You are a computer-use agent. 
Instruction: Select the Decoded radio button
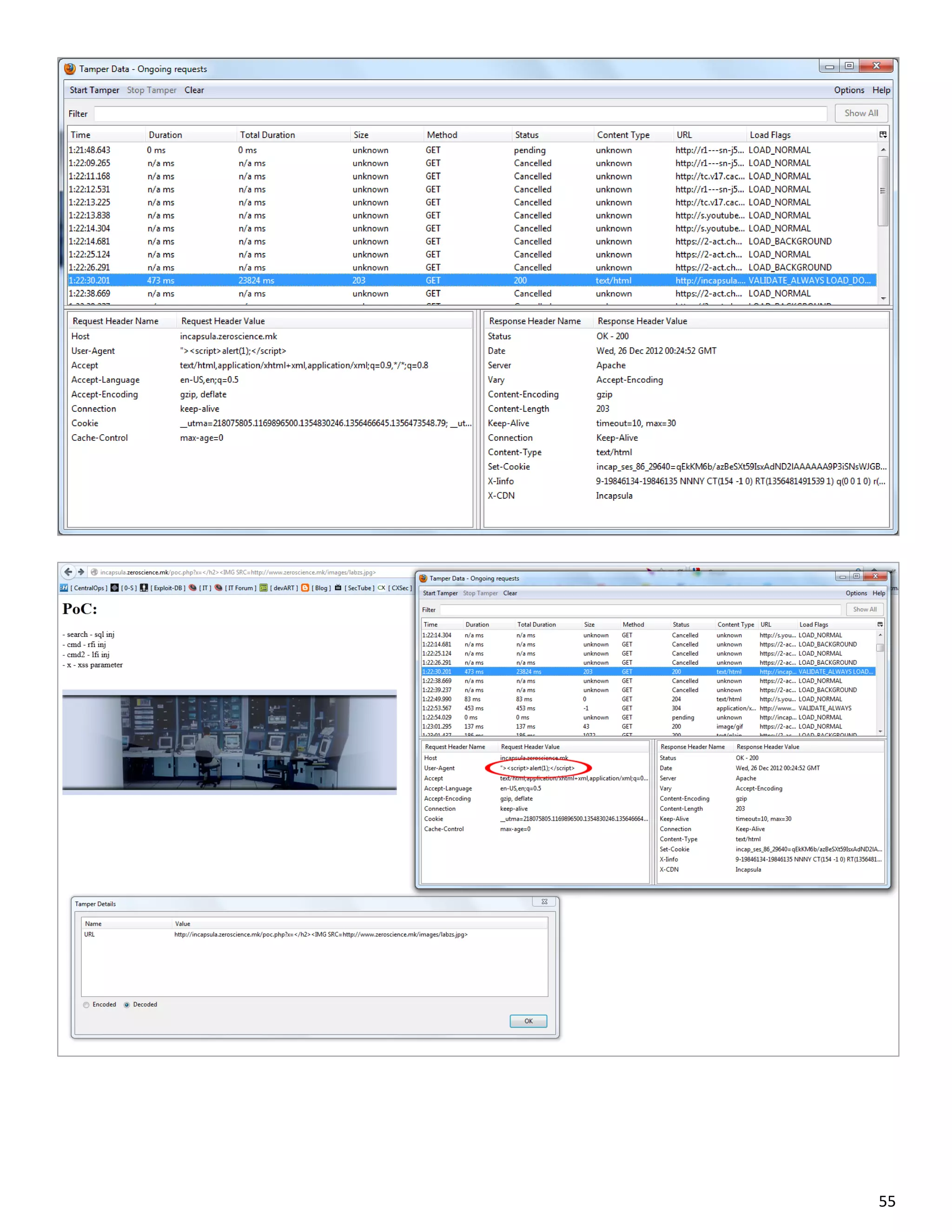(x=127, y=1005)
